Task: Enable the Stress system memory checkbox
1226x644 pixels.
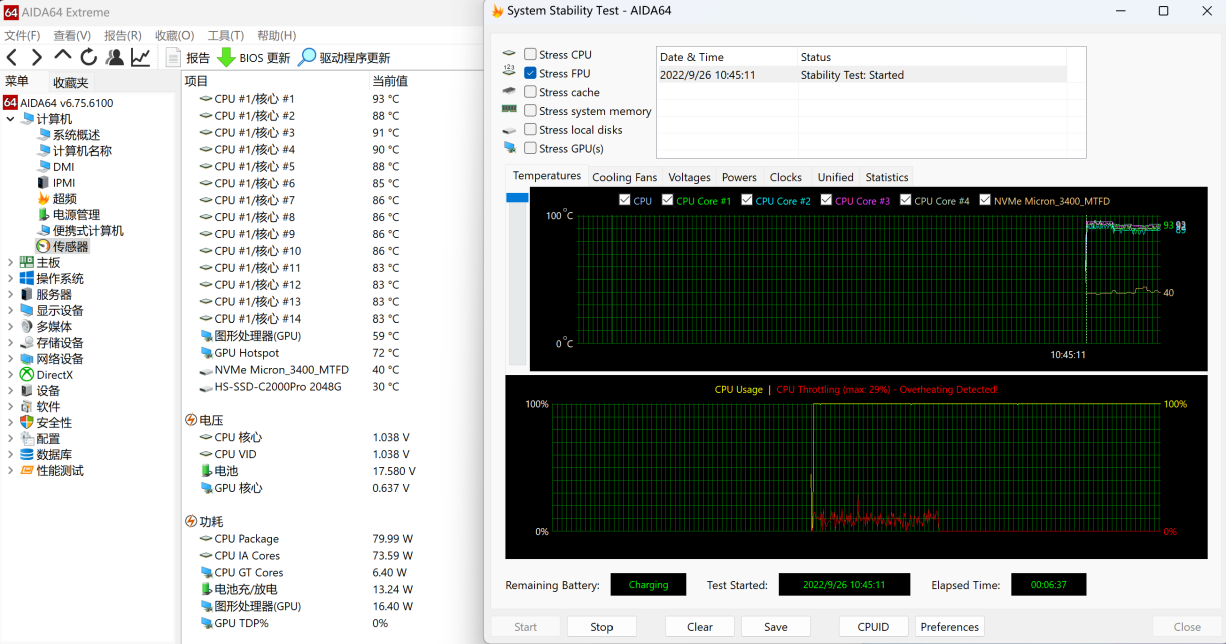Action: pos(530,111)
